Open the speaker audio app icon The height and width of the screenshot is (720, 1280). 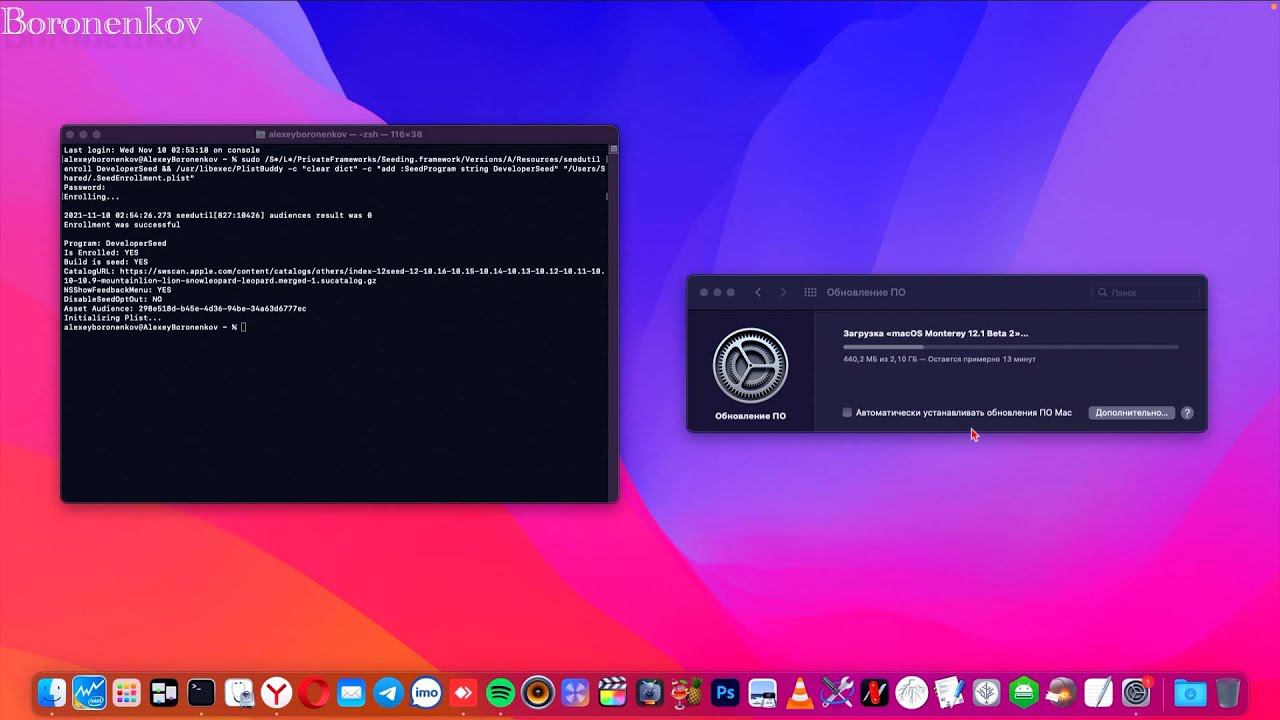(538, 692)
